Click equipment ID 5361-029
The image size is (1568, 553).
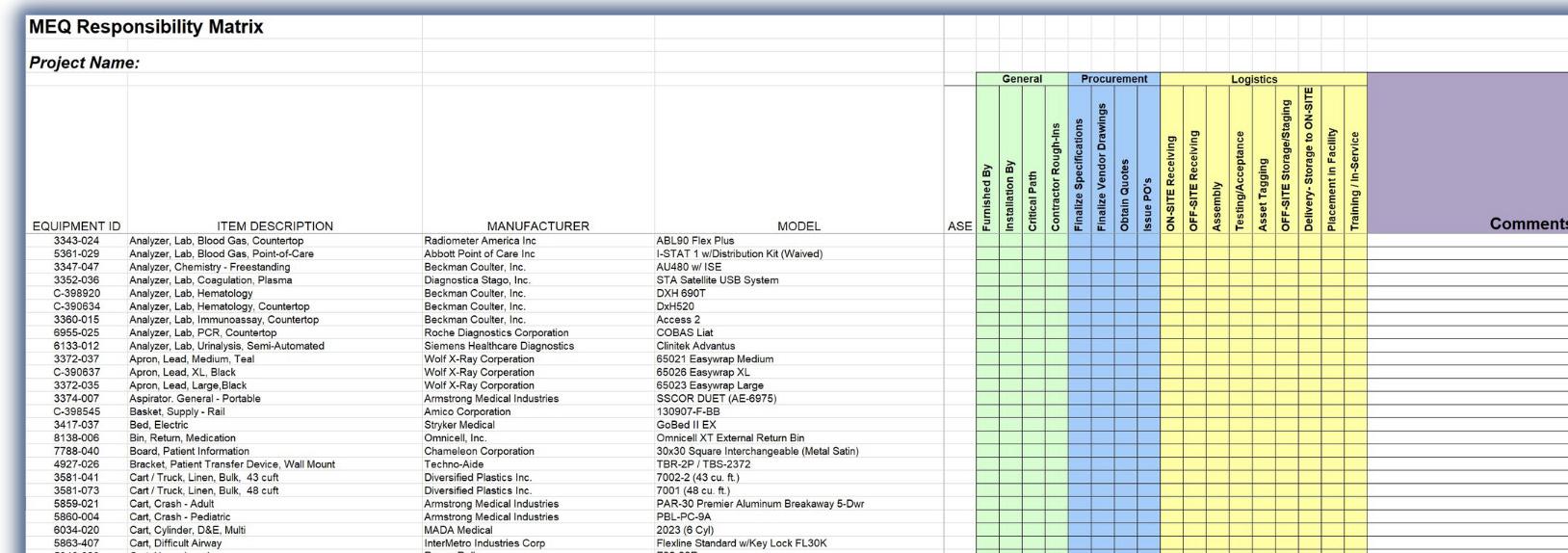(x=76, y=254)
